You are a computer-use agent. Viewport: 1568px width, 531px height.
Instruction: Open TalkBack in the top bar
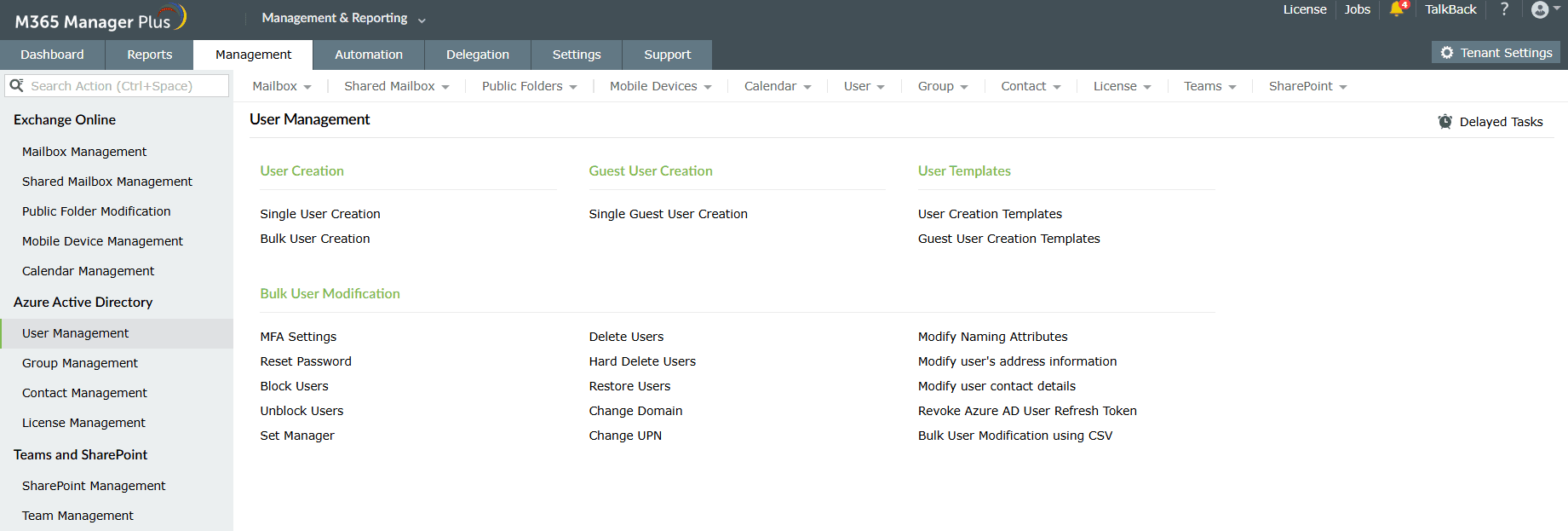(x=1450, y=9)
